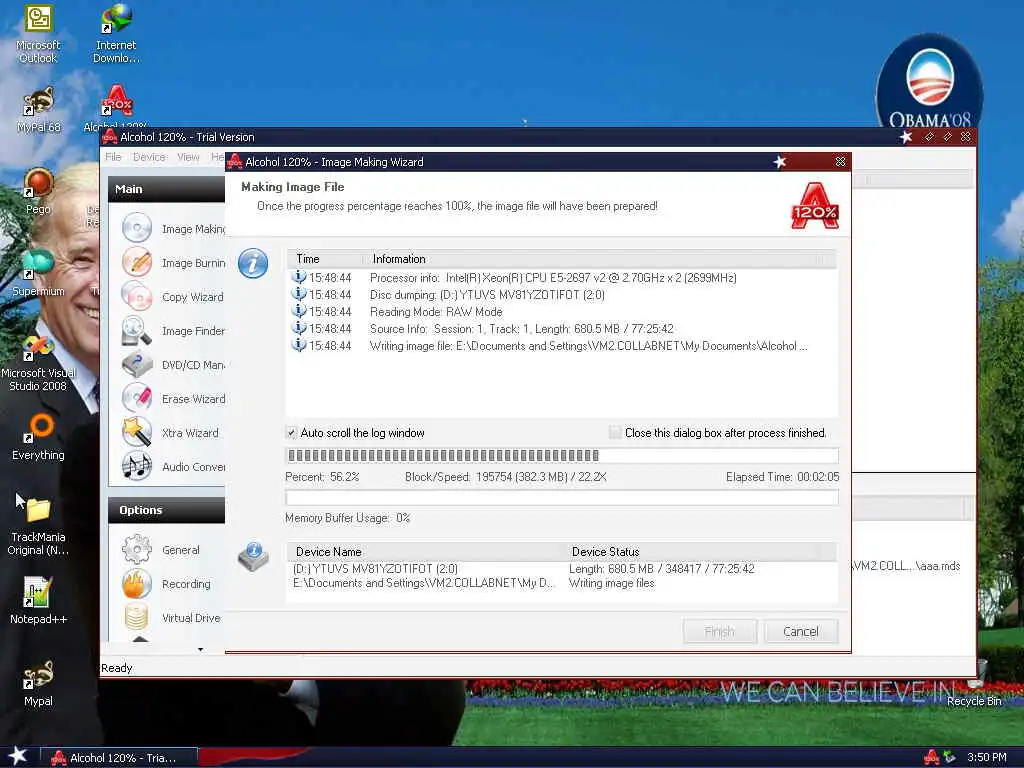
Task: Select the Processor info log entry
Action: click(562, 278)
